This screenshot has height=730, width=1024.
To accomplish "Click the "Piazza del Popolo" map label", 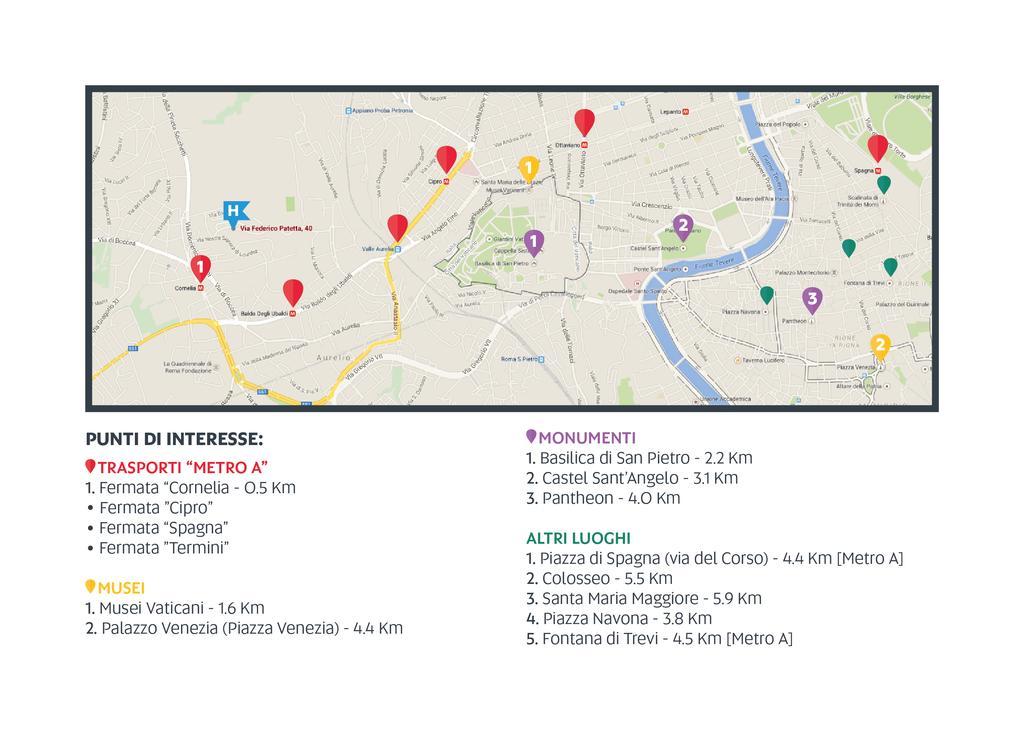I will coord(778,124).
